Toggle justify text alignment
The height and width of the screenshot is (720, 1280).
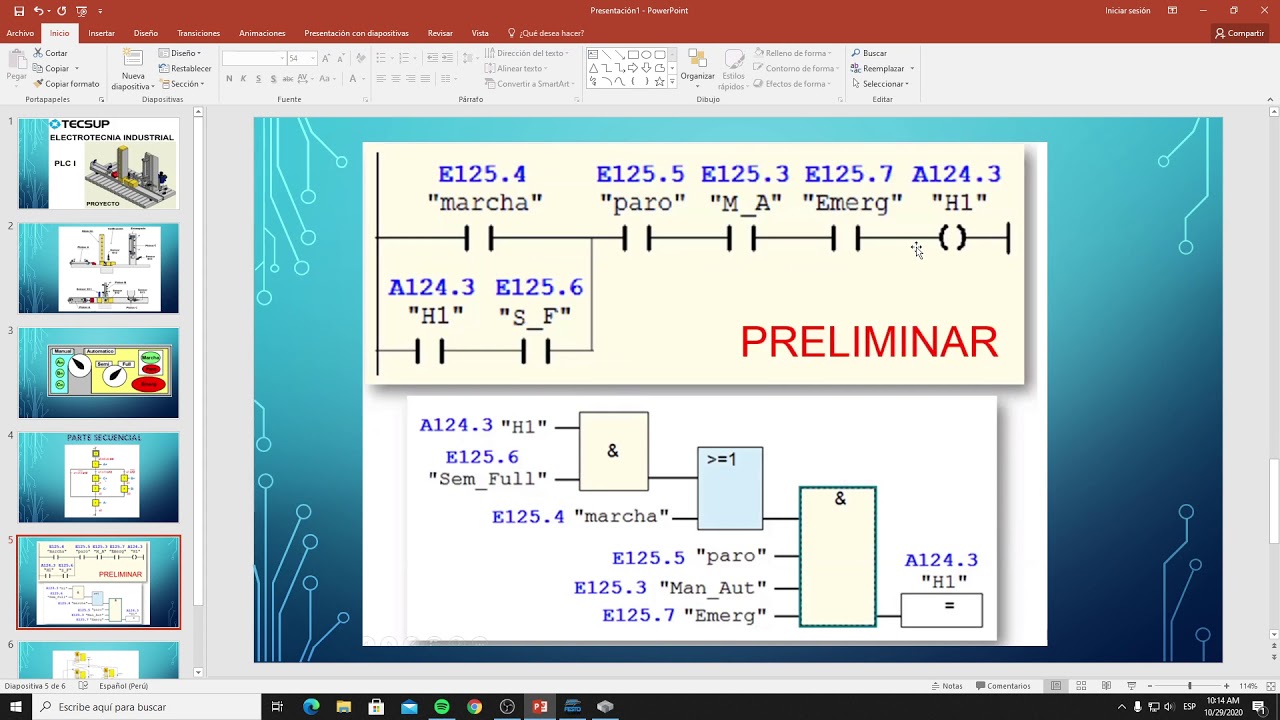pos(426,79)
